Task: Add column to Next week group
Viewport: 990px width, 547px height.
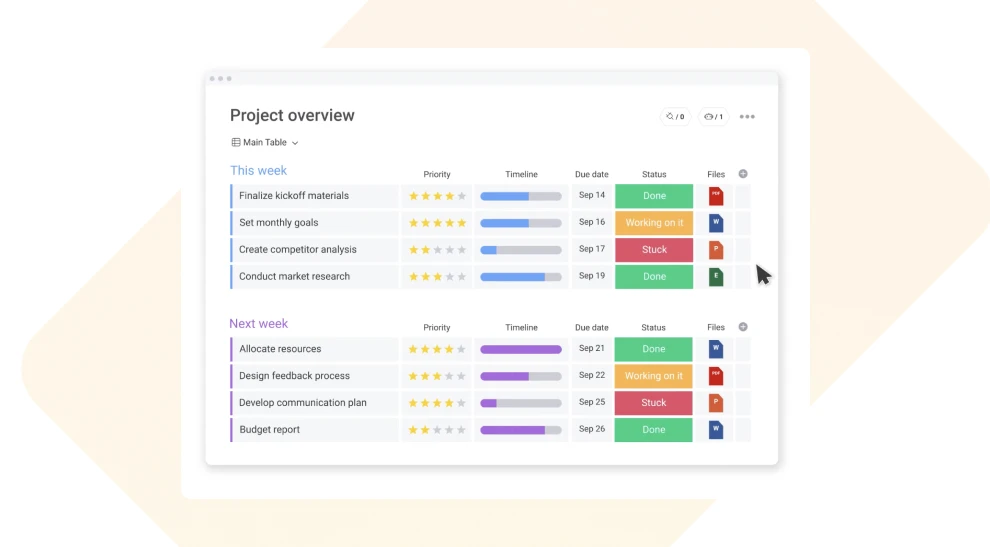Action: [x=743, y=327]
